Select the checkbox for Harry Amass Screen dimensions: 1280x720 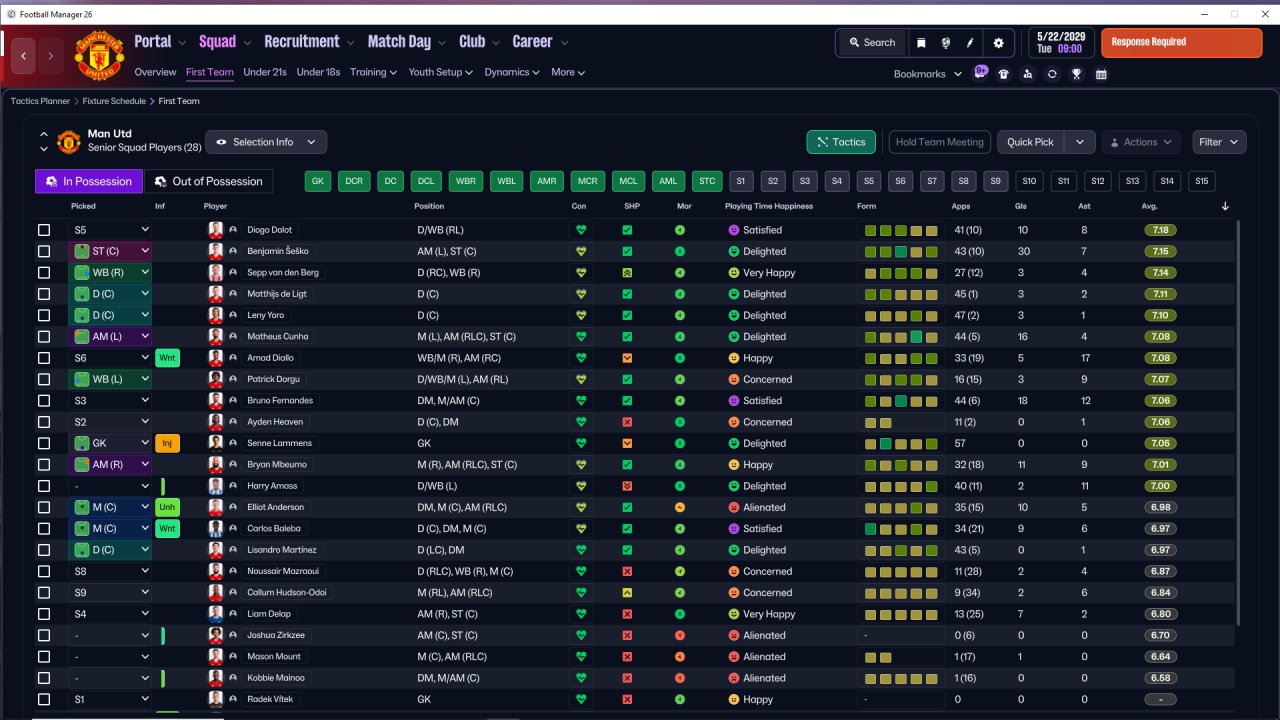(x=44, y=486)
